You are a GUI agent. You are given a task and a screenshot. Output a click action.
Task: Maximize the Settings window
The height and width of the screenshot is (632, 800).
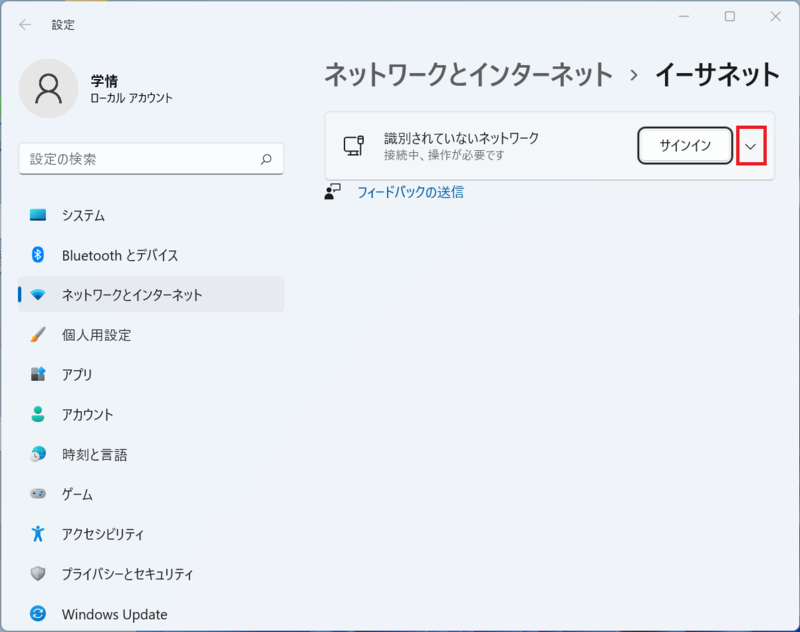click(730, 16)
